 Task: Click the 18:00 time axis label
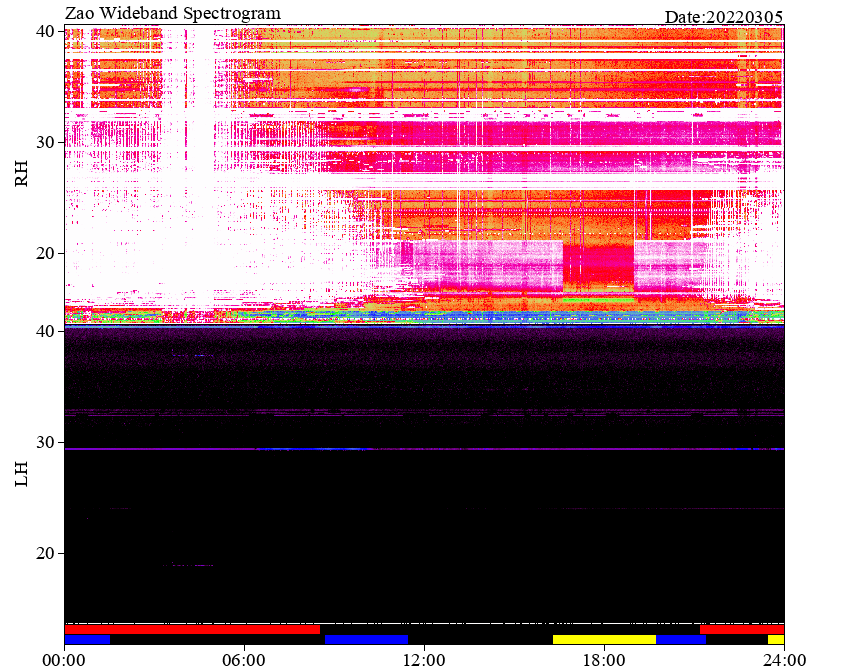(604, 660)
